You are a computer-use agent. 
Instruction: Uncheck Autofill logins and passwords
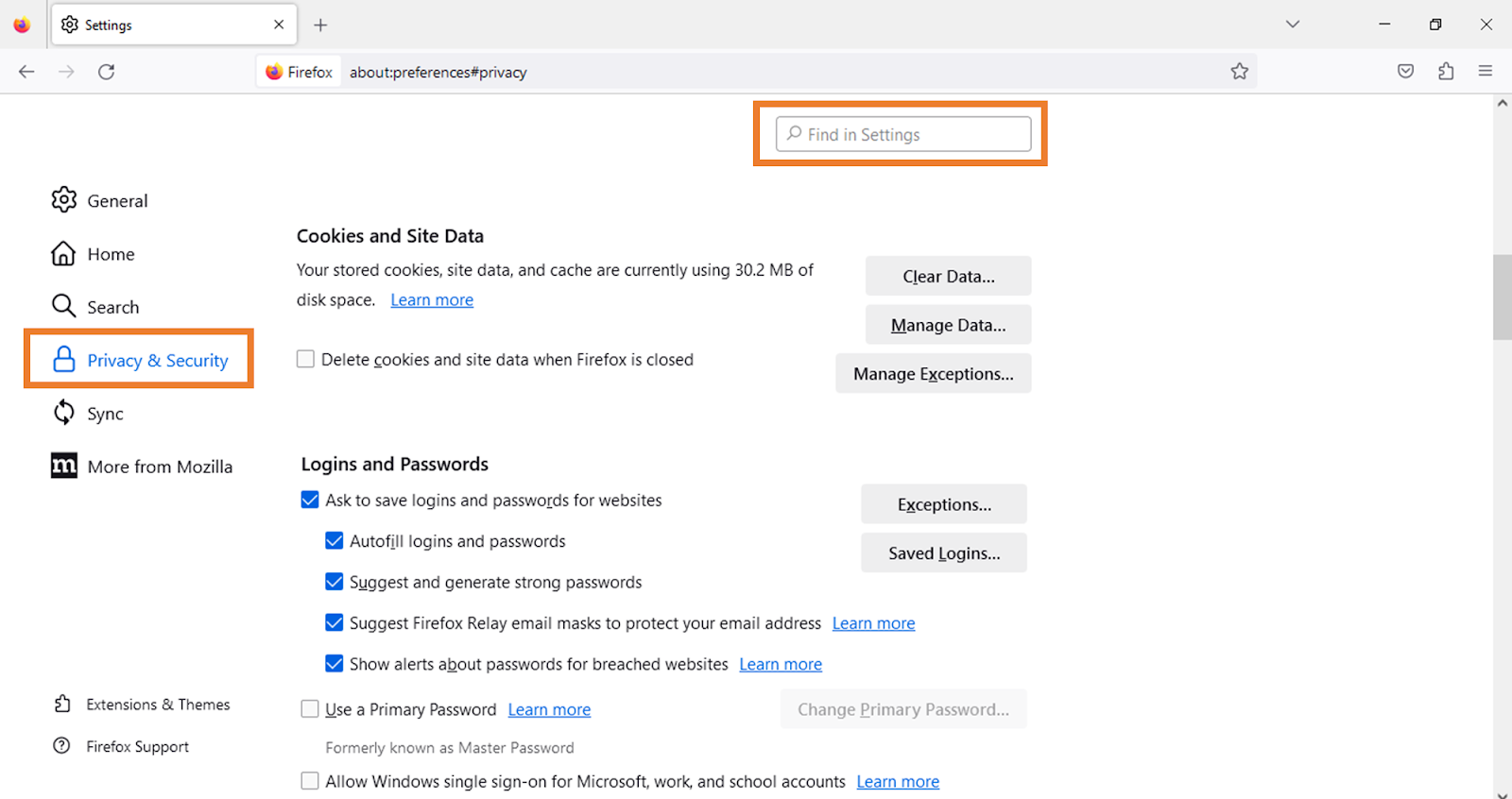pos(334,541)
